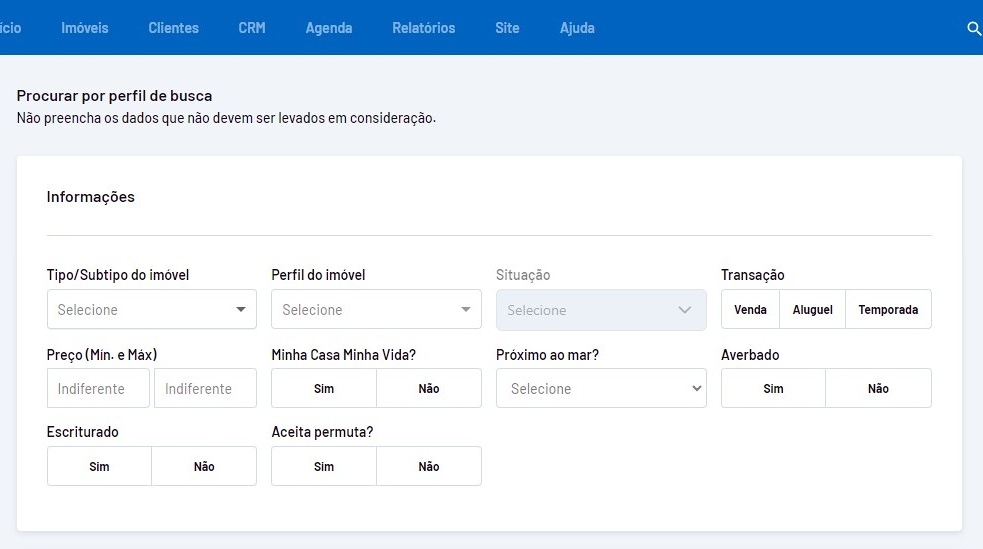This screenshot has height=549, width=983.
Task: Choose Não for Aceita permuta
Action: tap(429, 467)
